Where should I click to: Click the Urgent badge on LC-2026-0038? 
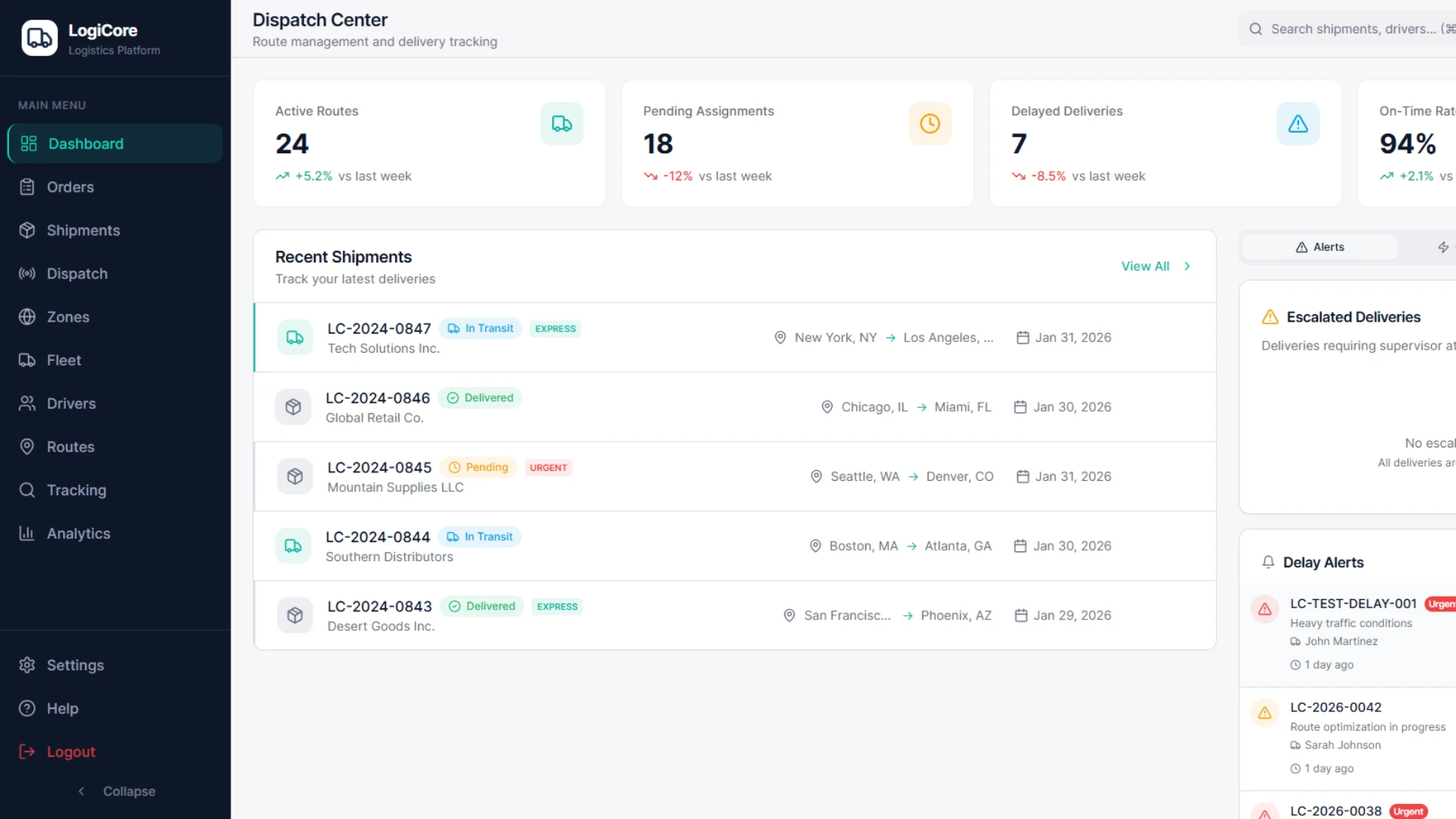tap(1408, 811)
